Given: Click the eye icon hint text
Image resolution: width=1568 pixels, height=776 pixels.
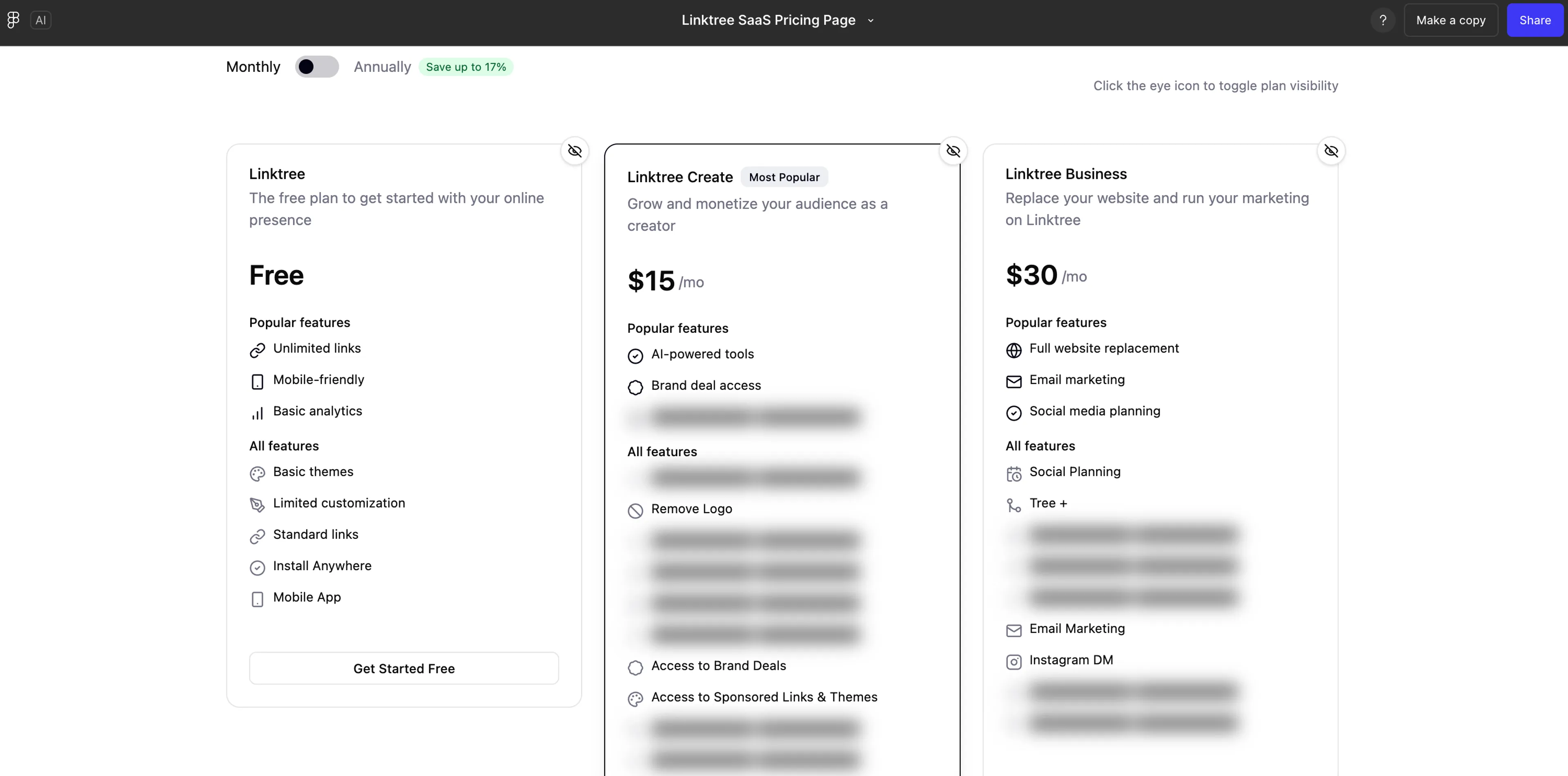Looking at the screenshot, I should pyautogui.click(x=1216, y=86).
